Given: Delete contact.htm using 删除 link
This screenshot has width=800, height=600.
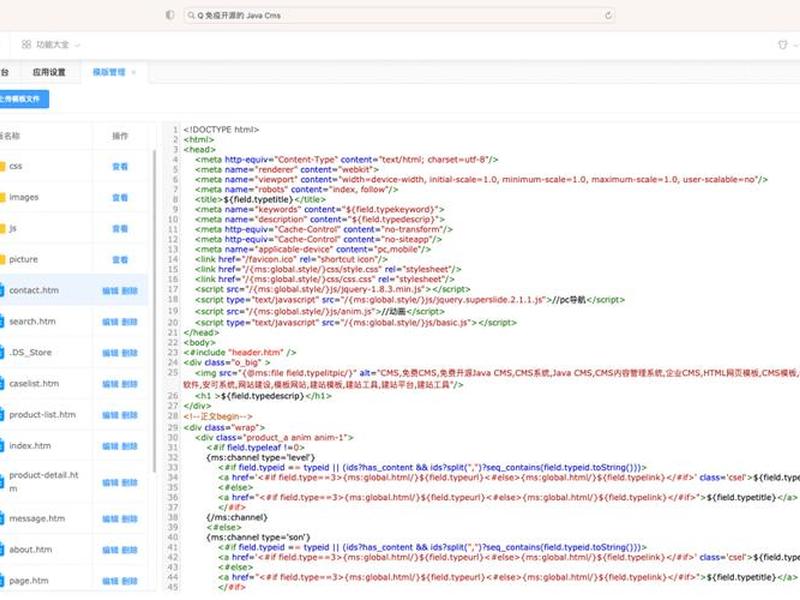Looking at the screenshot, I should 130,291.
